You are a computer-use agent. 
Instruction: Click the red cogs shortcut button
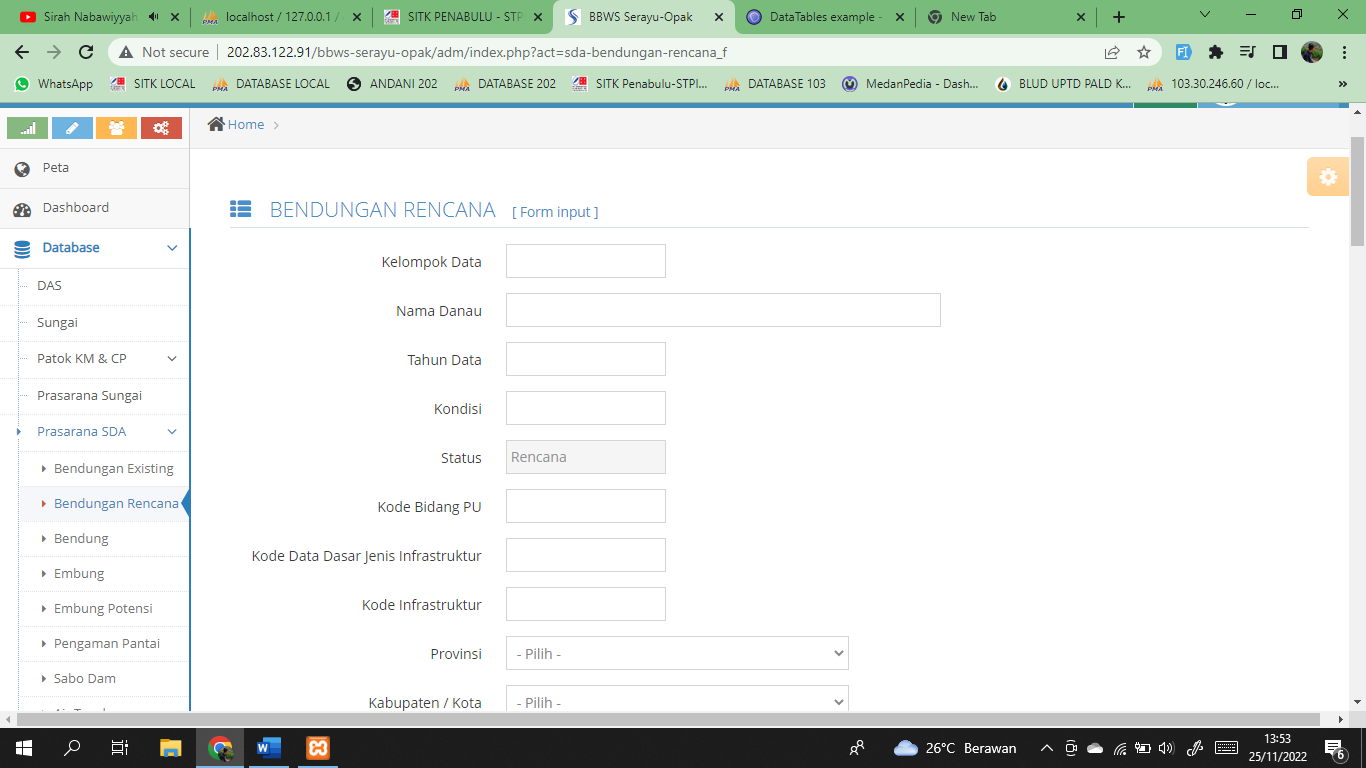click(161, 128)
